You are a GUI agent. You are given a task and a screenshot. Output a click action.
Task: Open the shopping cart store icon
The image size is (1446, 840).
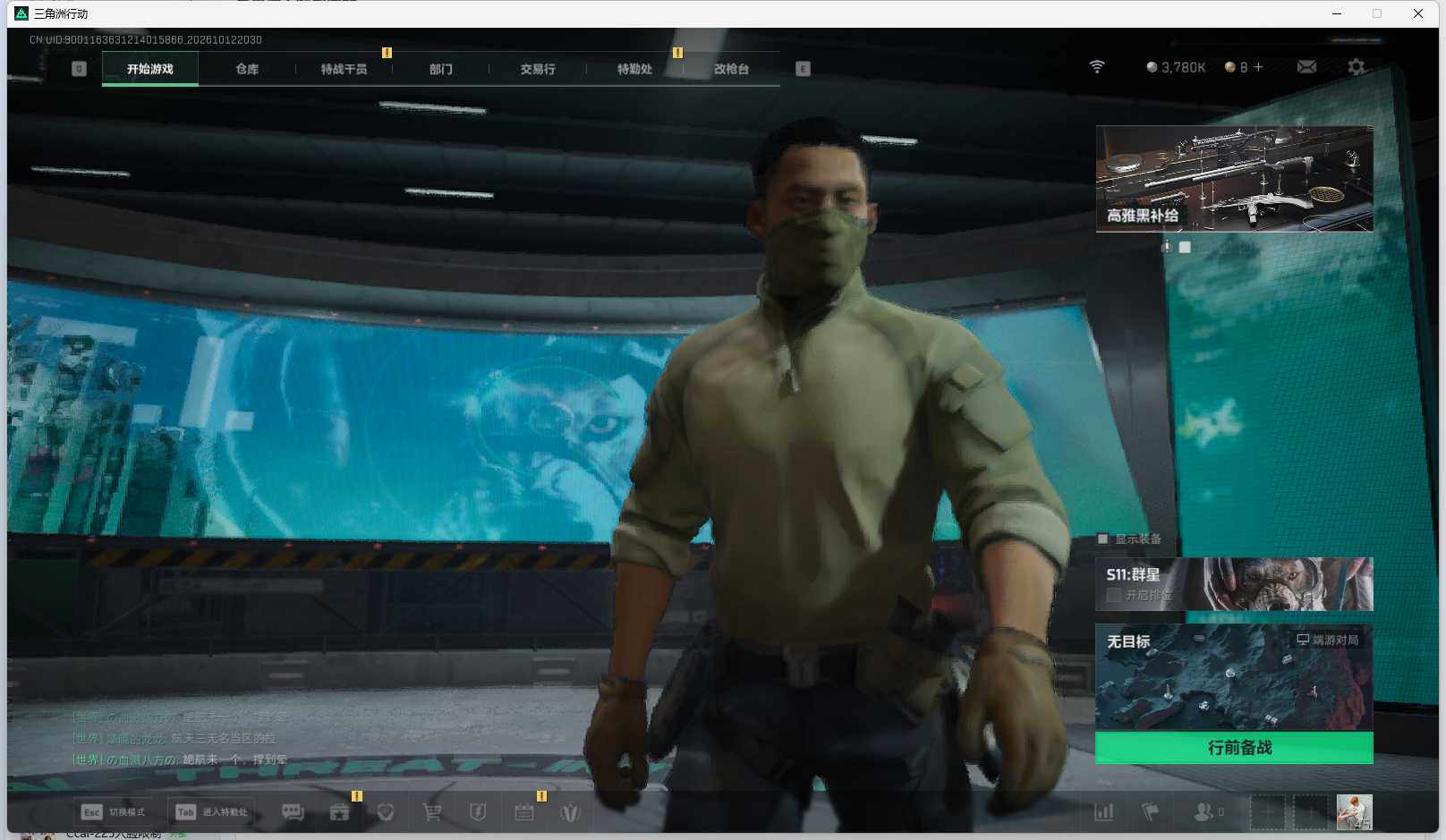pyautogui.click(x=431, y=812)
